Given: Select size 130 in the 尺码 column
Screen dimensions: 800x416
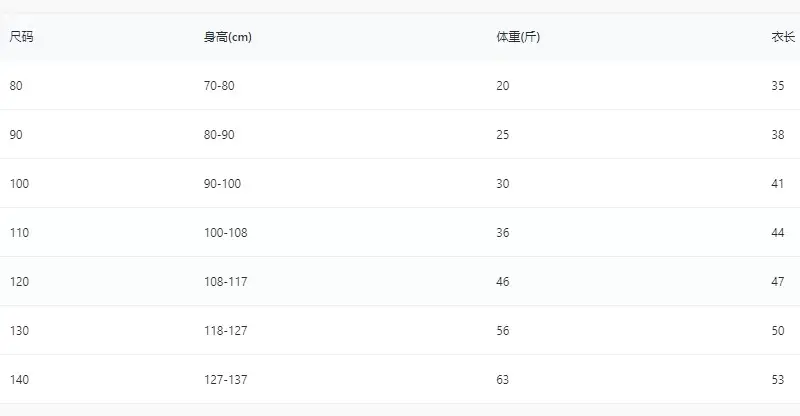Looking at the screenshot, I should (x=19, y=331).
